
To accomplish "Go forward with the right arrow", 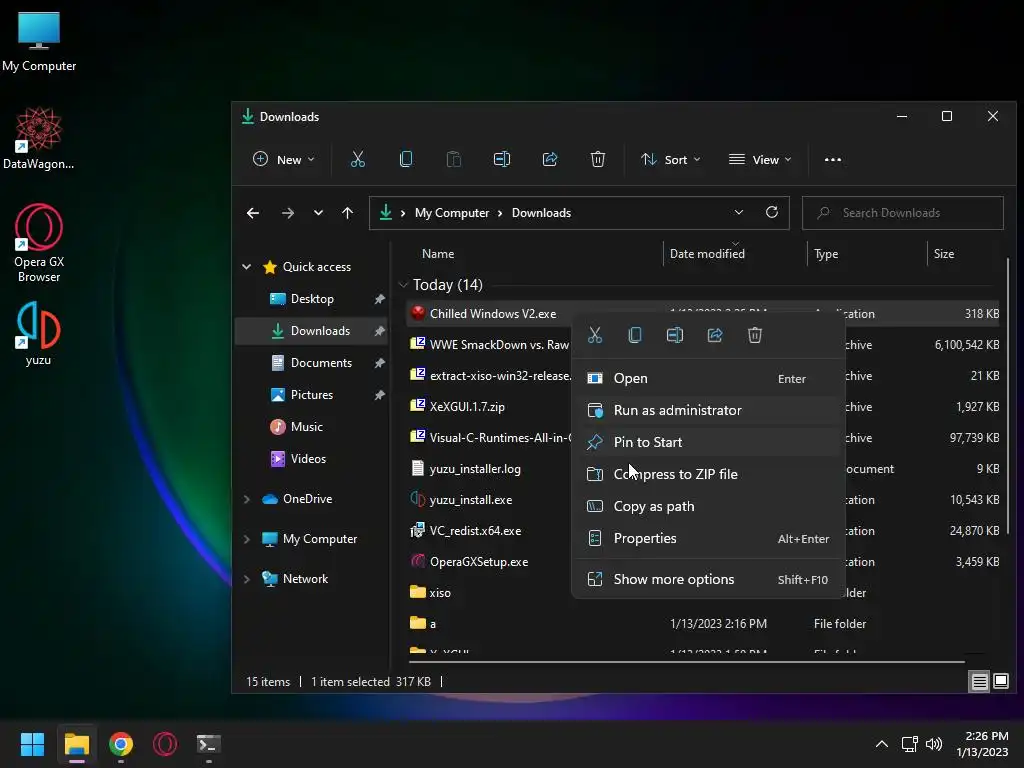I will coord(287,213).
